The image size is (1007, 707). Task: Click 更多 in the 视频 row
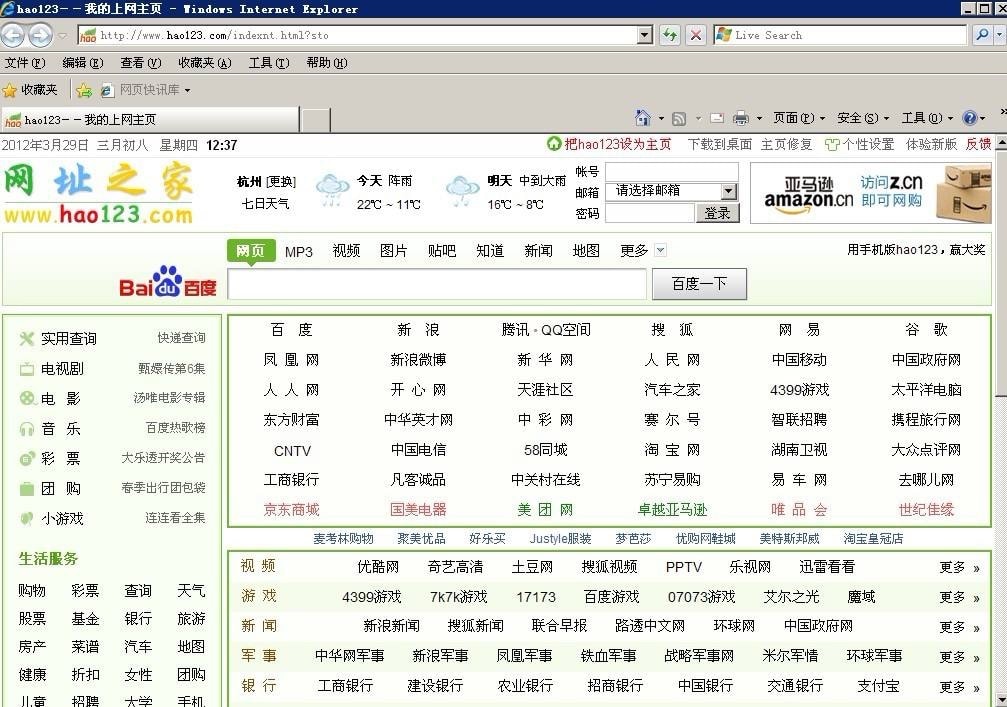(x=959, y=567)
